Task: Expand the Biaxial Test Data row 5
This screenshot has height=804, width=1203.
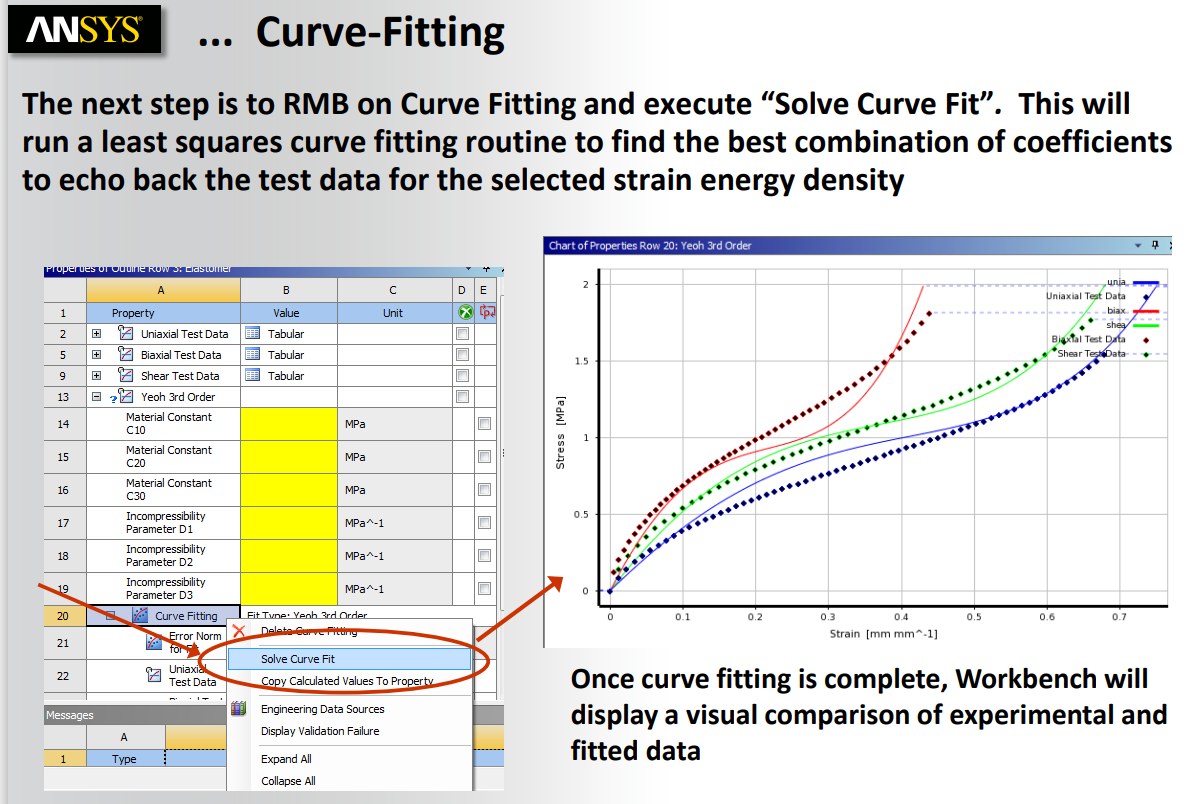Action: pos(97,355)
